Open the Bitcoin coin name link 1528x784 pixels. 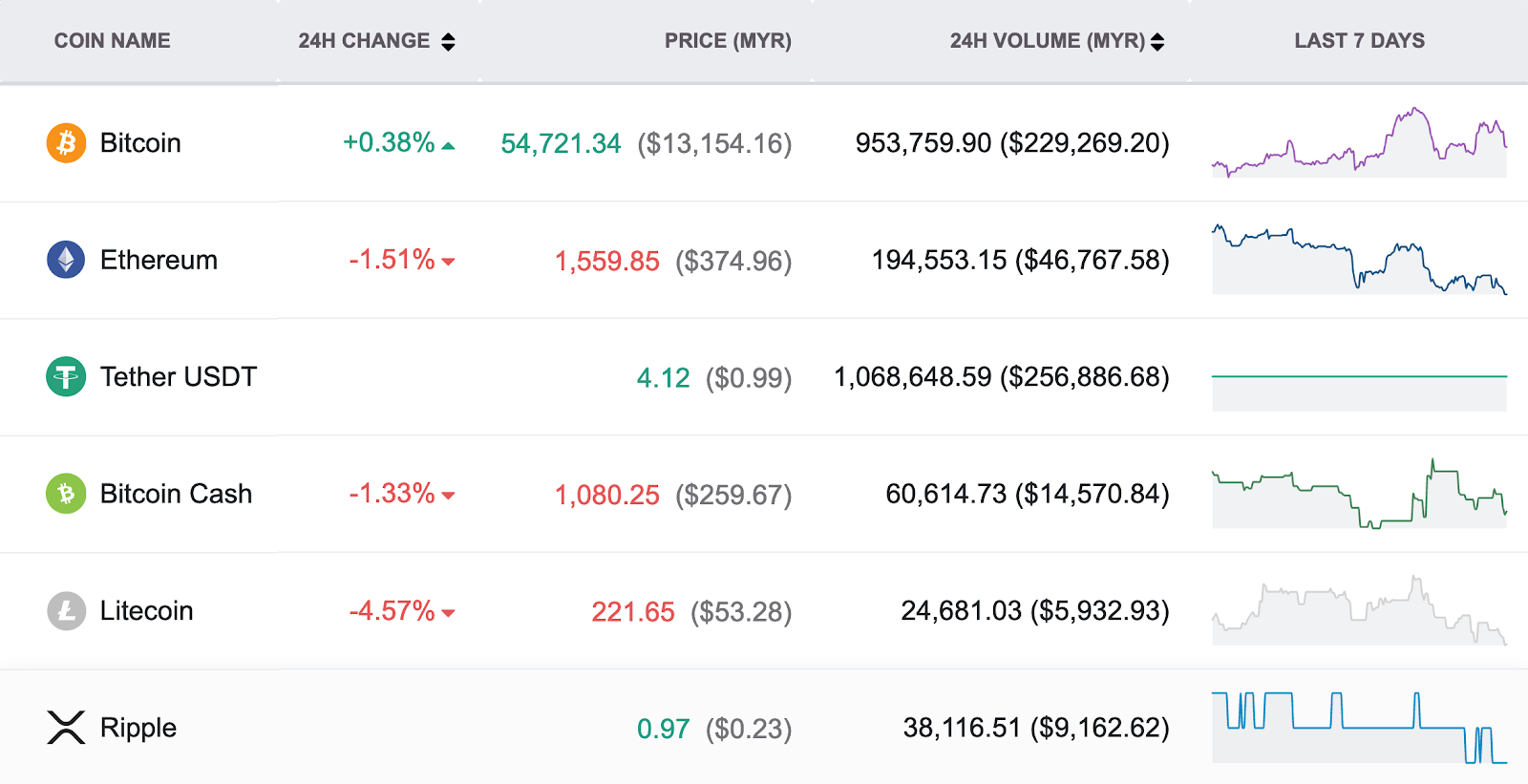click(140, 143)
